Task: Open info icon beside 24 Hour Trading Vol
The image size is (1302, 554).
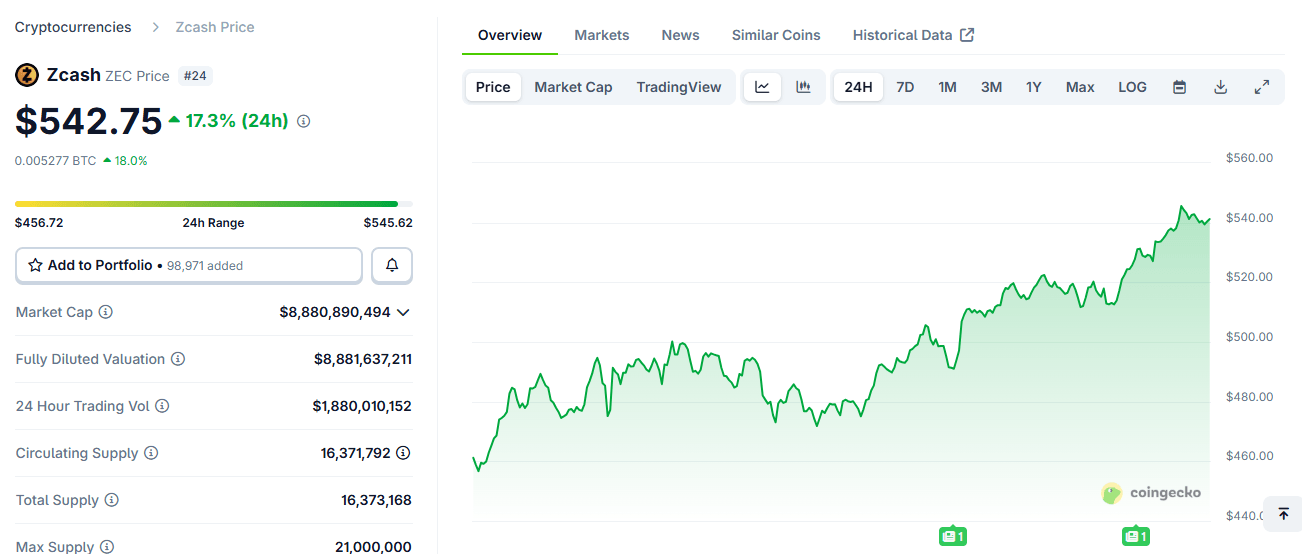Action: click(162, 406)
